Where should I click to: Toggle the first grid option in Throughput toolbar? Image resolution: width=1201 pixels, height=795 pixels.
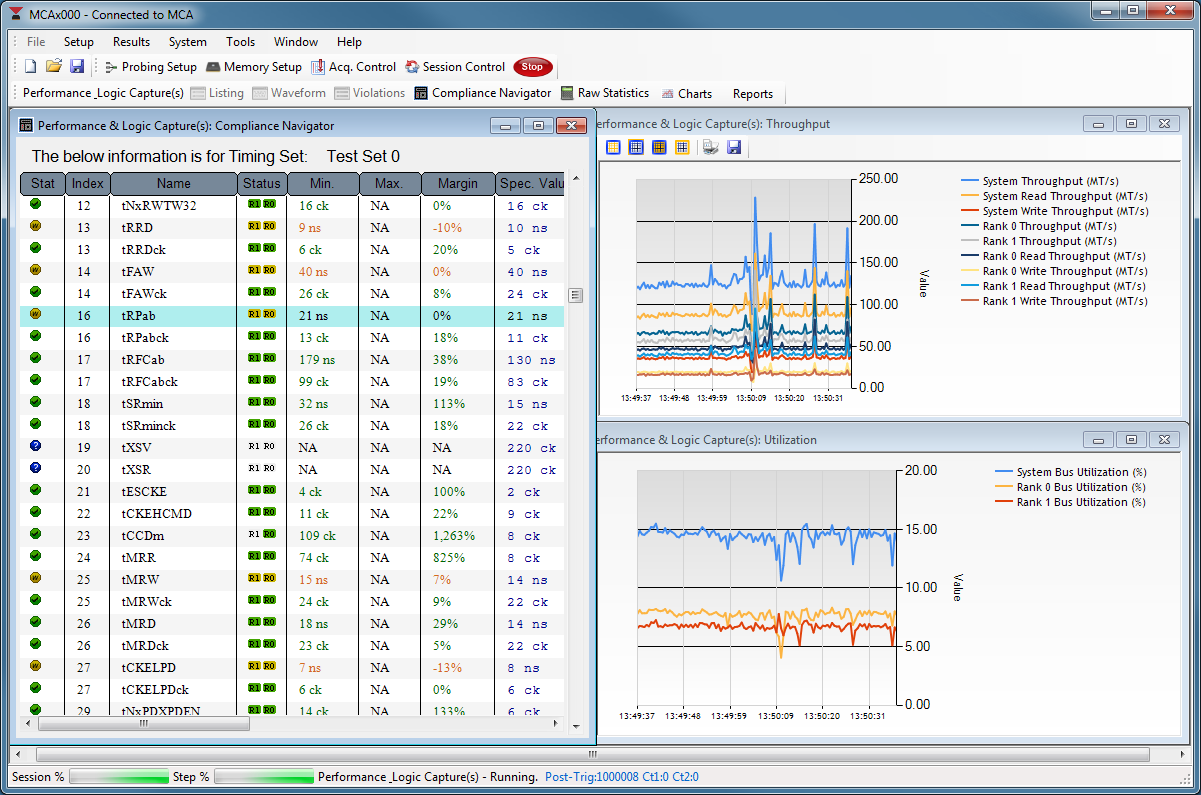click(613, 148)
